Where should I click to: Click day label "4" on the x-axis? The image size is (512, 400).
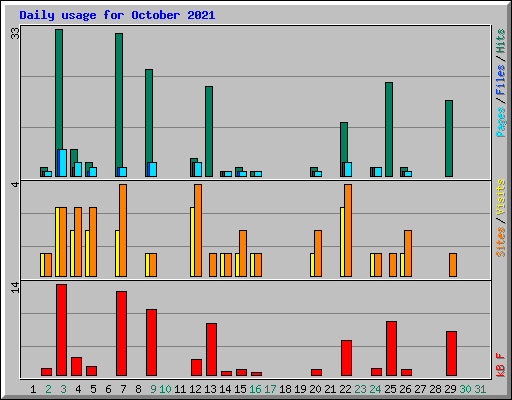78,389
